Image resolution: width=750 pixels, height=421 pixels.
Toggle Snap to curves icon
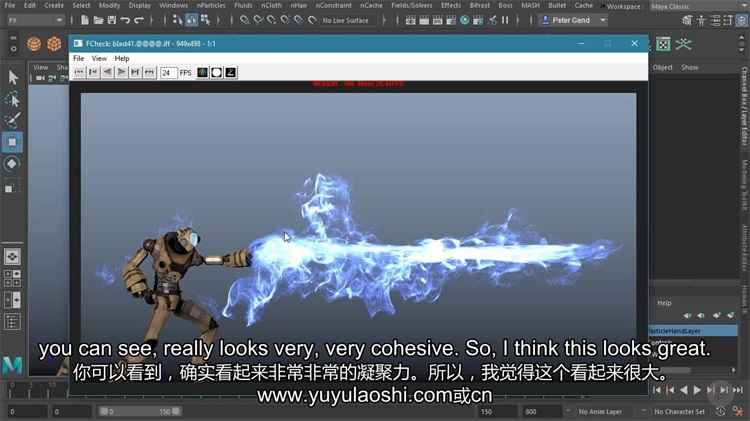click(x=258, y=20)
